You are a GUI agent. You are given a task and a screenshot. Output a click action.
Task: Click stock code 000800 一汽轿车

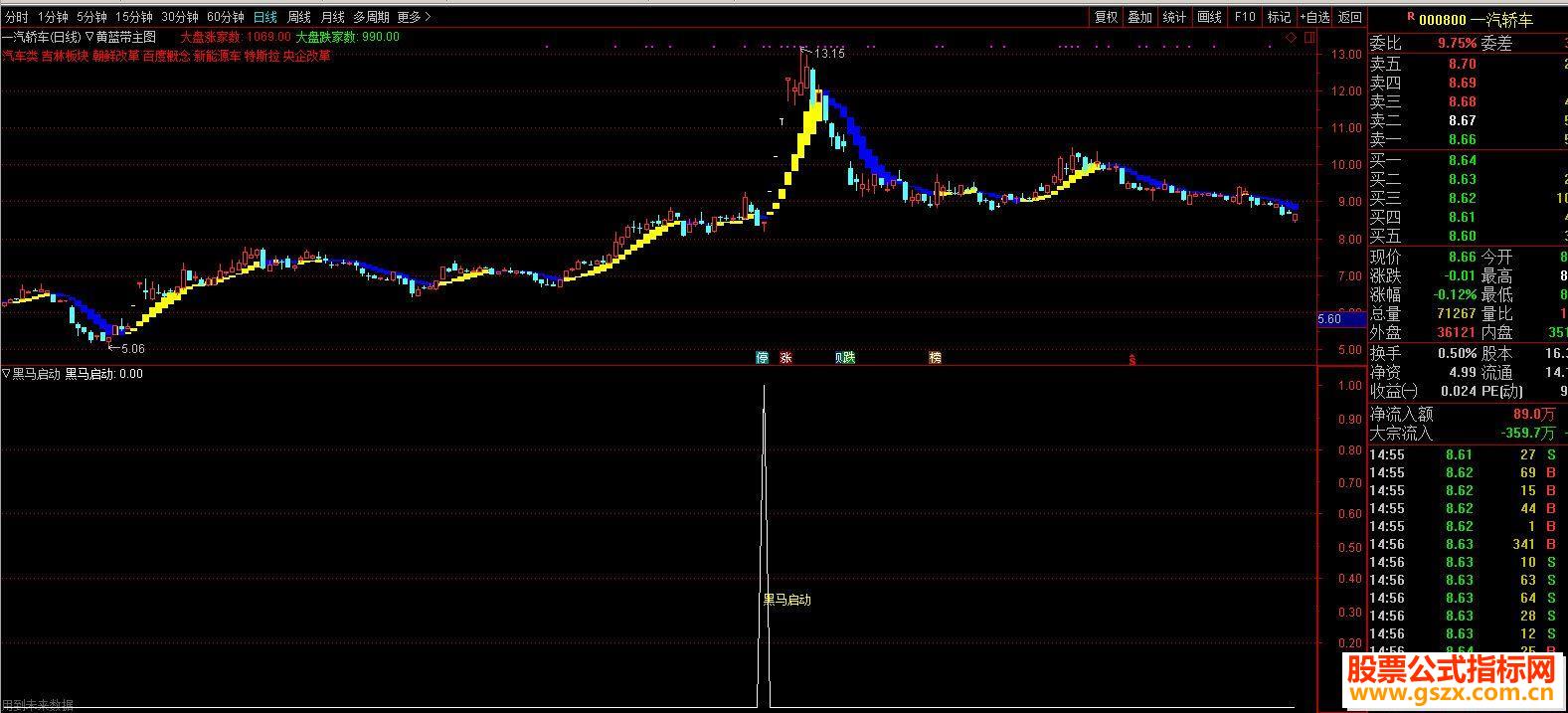pyautogui.click(x=1476, y=19)
